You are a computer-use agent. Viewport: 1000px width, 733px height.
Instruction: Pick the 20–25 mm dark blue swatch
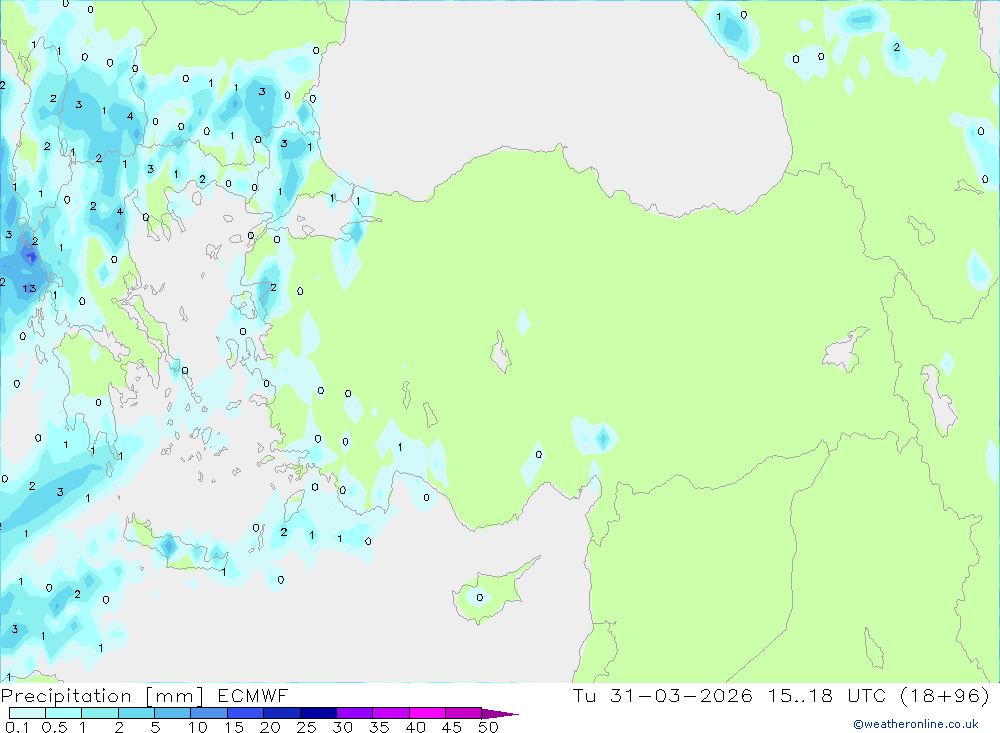click(x=281, y=713)
